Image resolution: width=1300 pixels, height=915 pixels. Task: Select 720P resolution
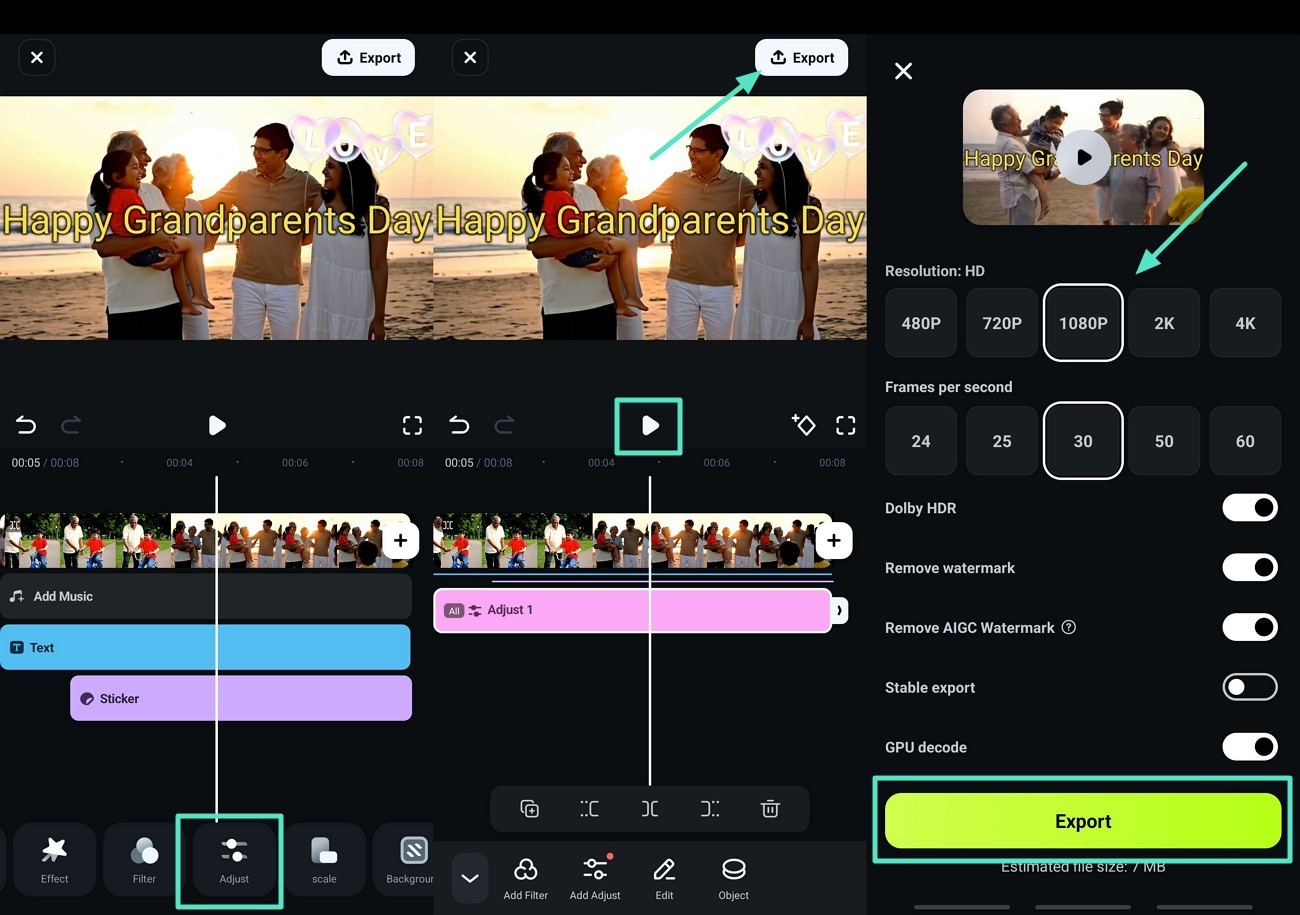(x=1002, y=323)
